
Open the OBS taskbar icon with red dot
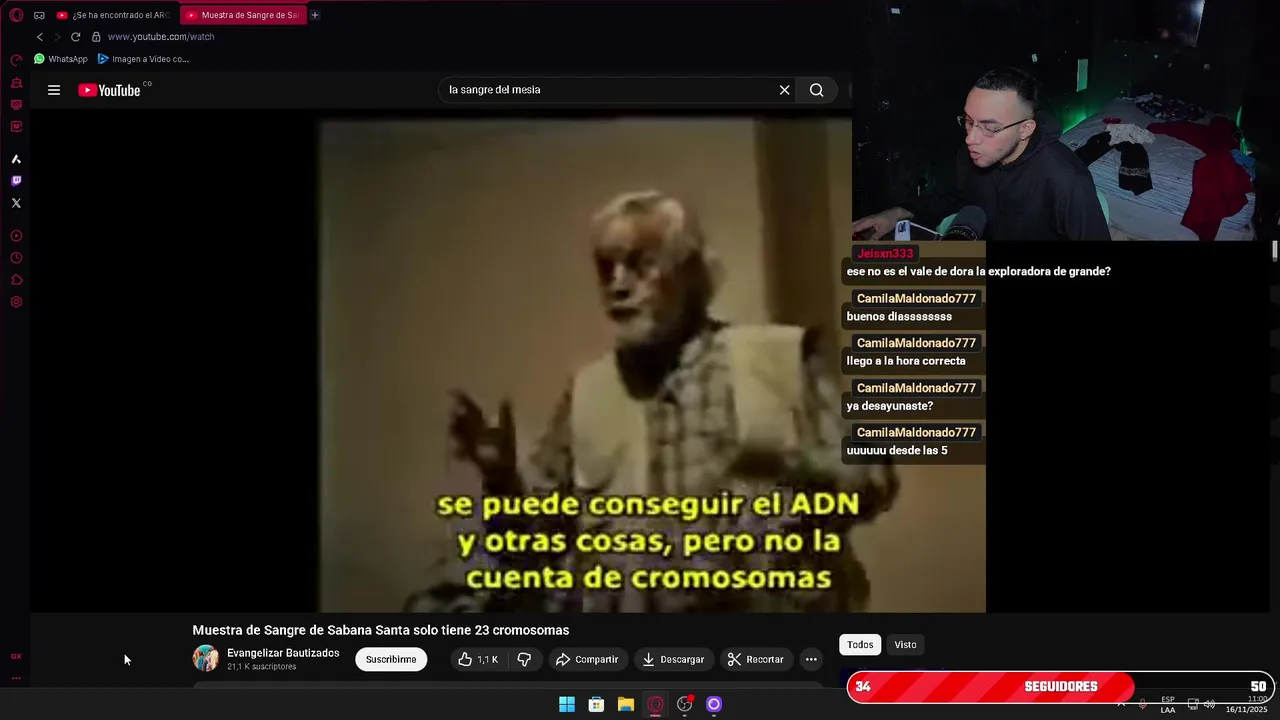685,704
